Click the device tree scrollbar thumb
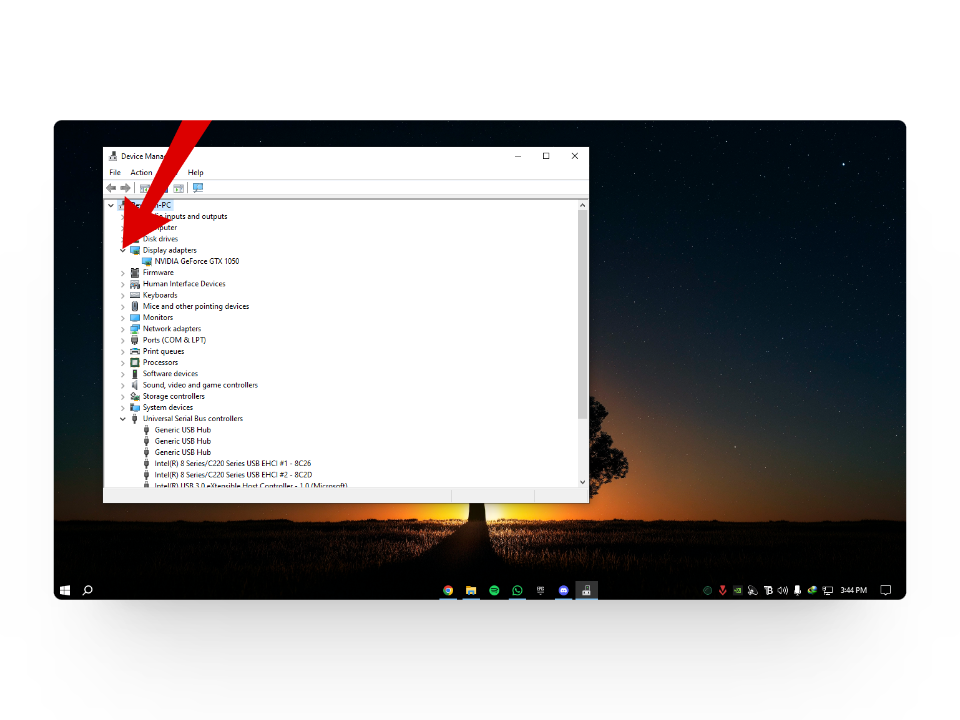 coord(582,315)
